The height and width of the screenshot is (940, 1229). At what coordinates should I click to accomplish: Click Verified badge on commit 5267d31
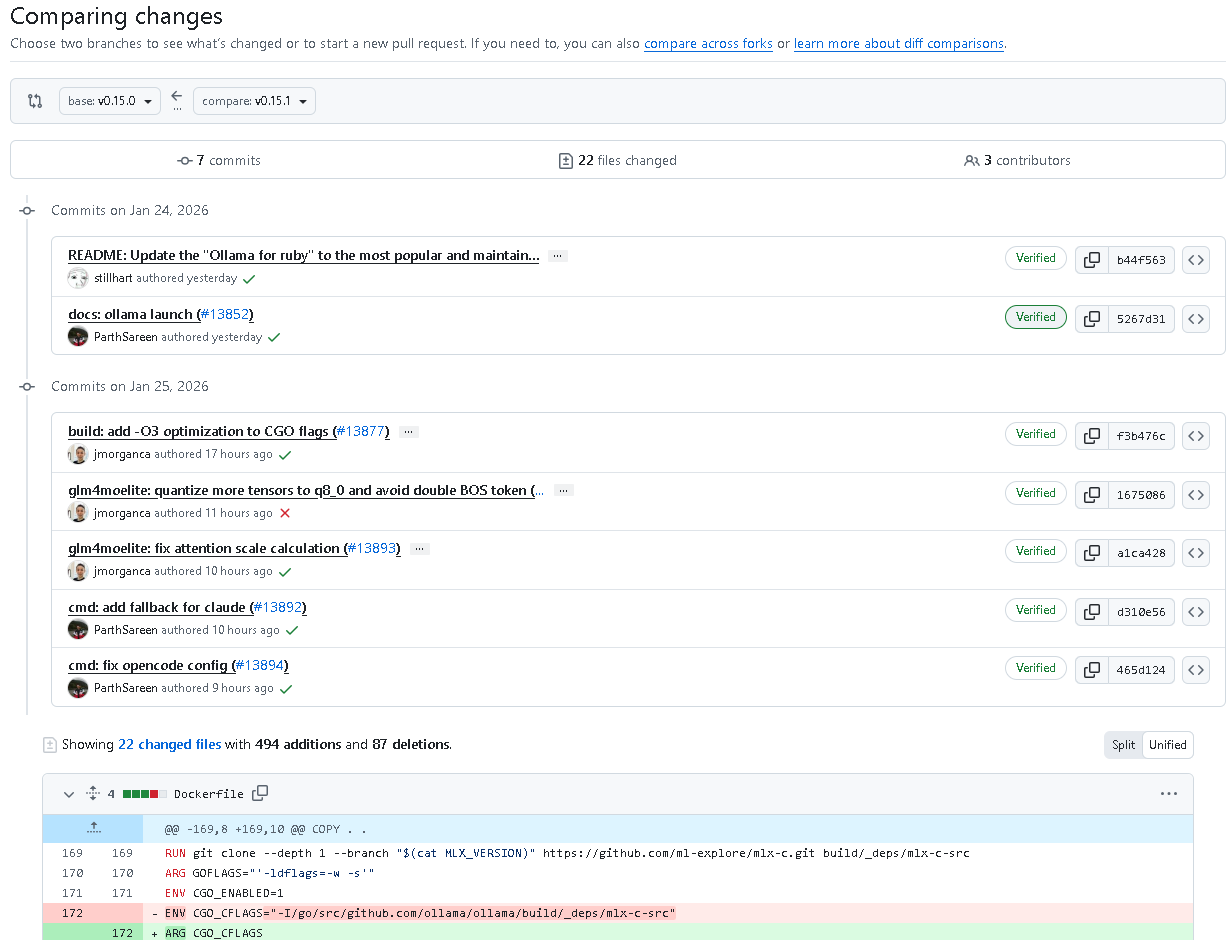[x=1036, y=317]
